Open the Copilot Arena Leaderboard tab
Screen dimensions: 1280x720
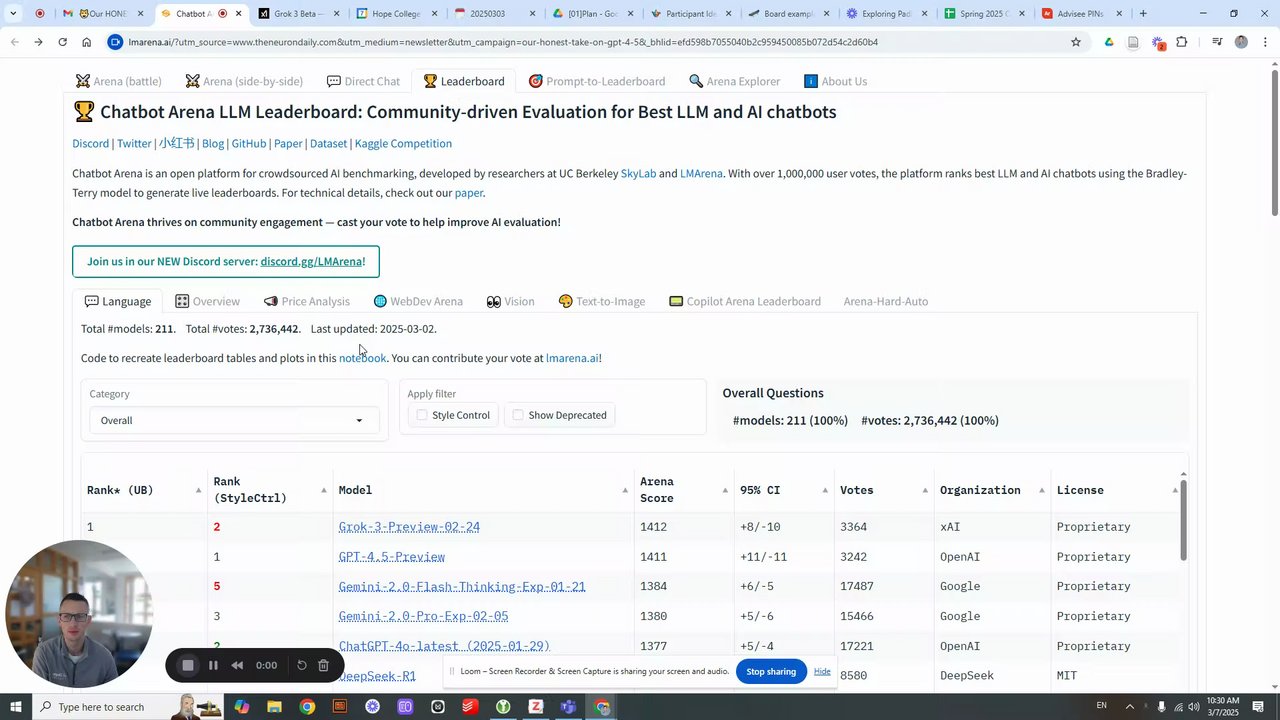pos(745,301)
